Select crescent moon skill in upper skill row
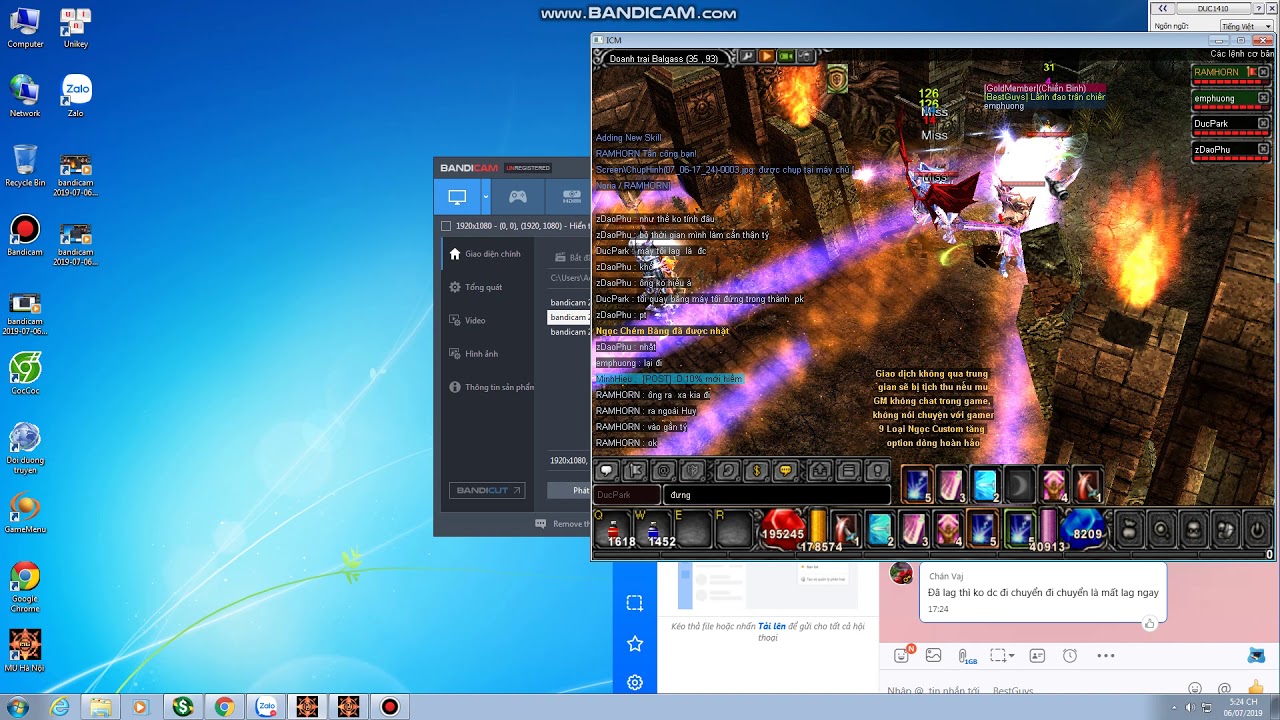 click(1019, 484)
